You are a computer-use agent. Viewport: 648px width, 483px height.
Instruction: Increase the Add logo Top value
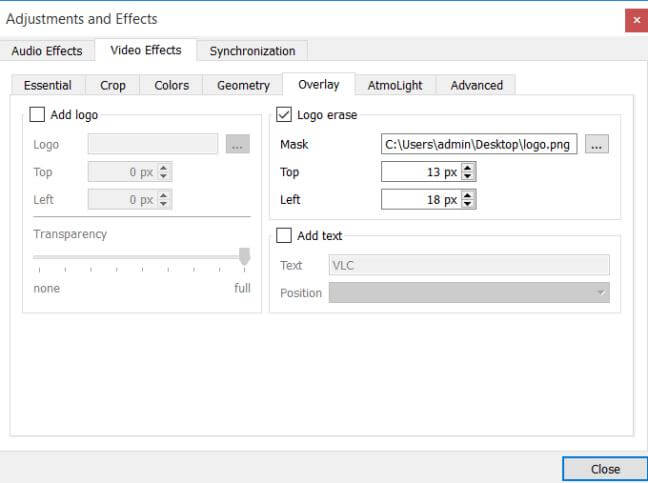[164, 168]
